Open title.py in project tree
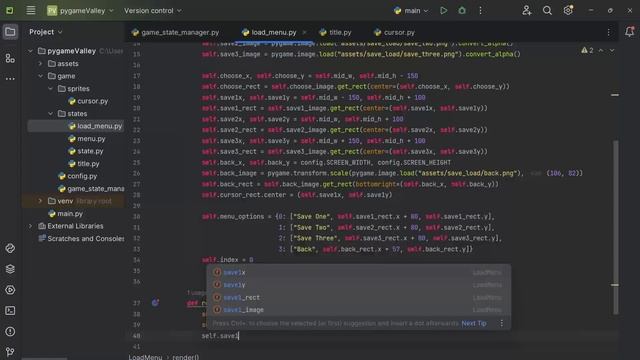The width and height of the screenshot is (640, 360). coord(88,164)
